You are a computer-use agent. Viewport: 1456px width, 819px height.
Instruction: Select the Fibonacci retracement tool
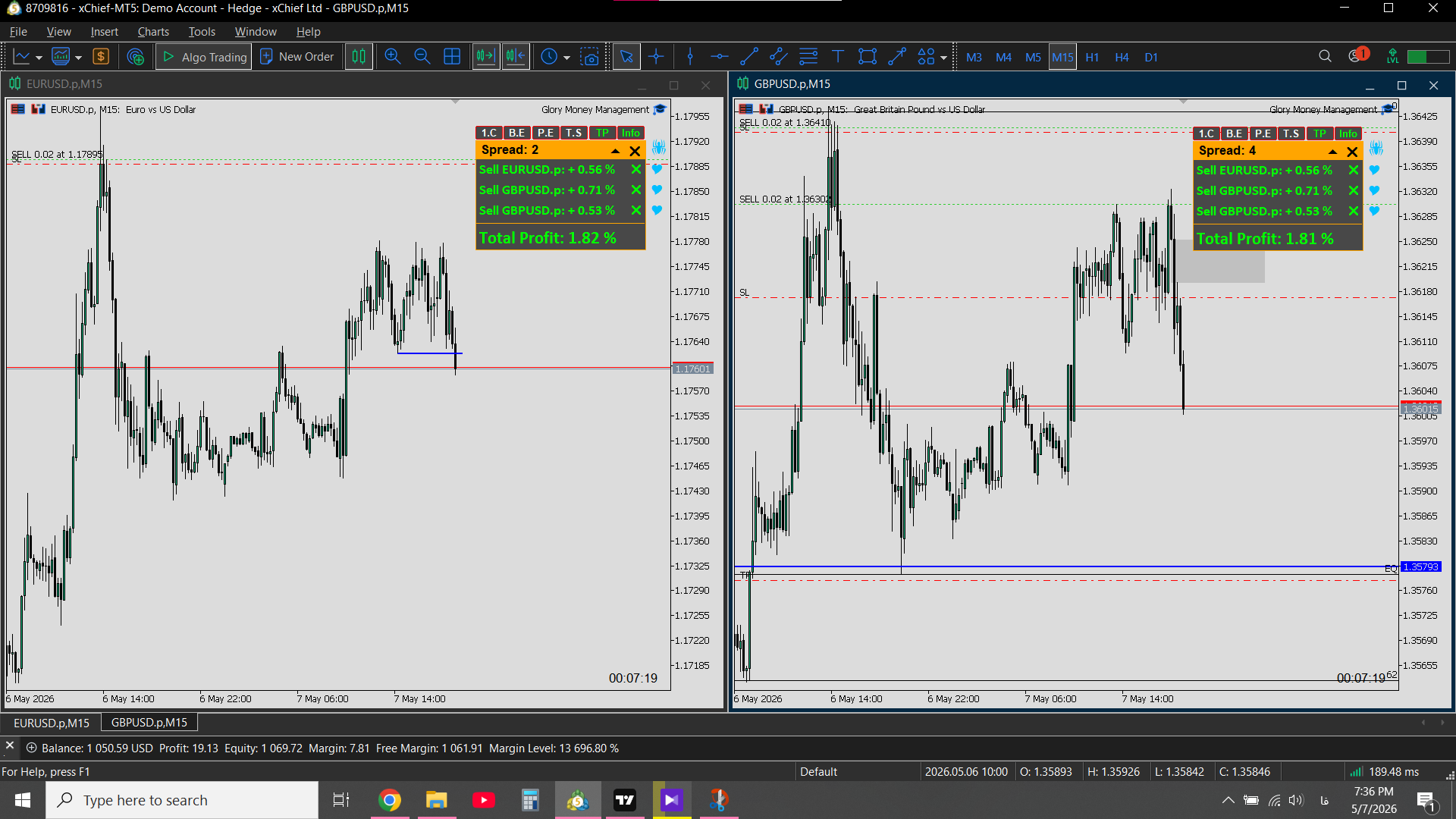click(808, 57)
